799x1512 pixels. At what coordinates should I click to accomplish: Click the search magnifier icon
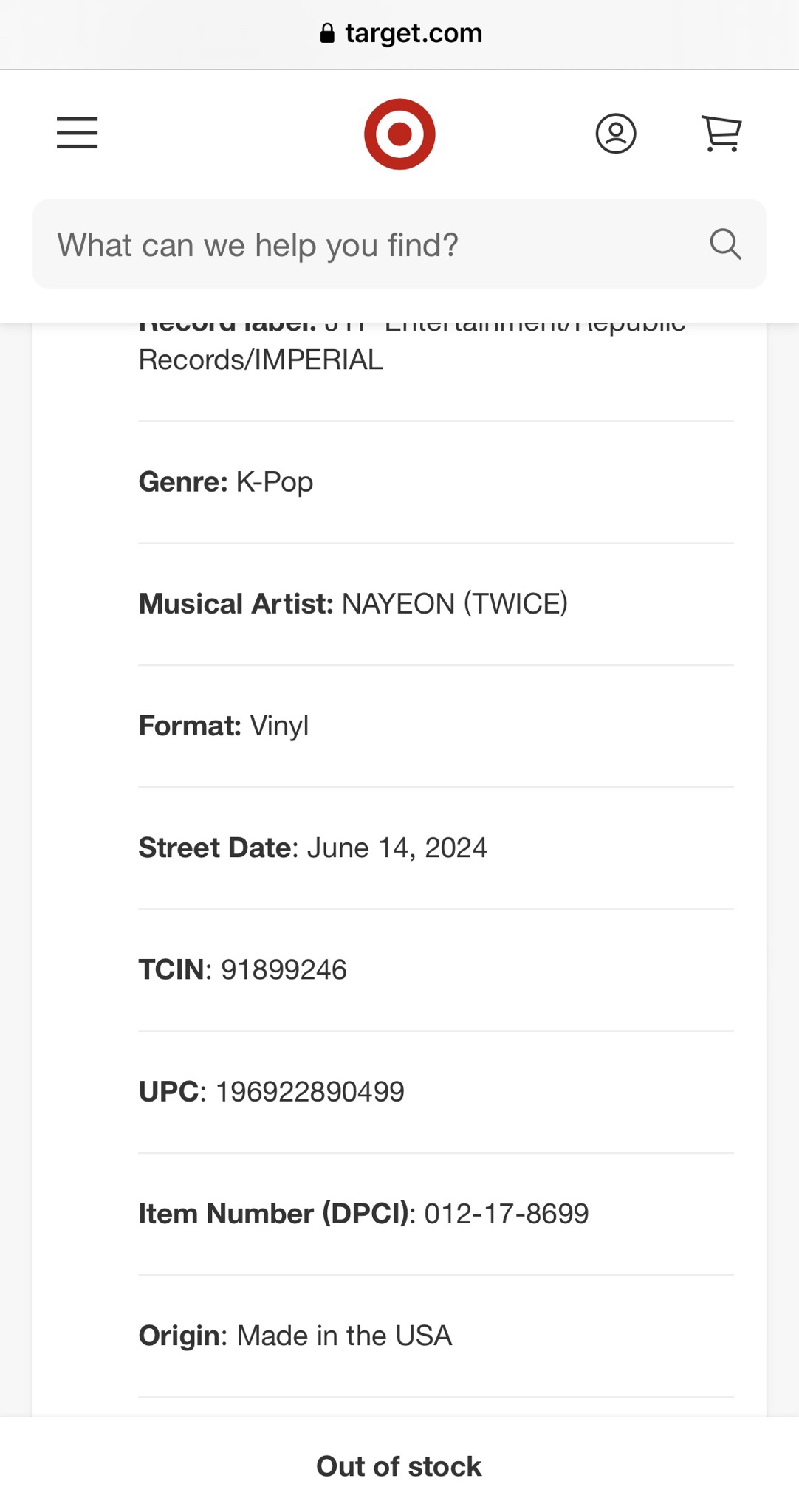tap(725, 244)
